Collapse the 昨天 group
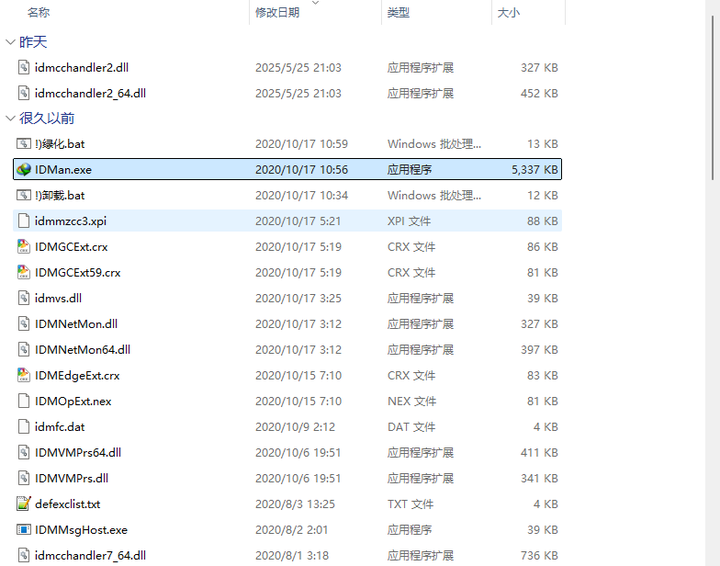720x566 pixels. 10,42
